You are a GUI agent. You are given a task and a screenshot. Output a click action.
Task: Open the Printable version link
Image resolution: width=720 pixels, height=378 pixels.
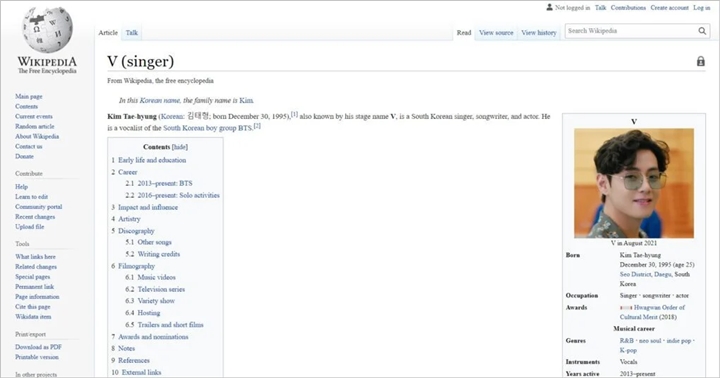click(37, 357)
